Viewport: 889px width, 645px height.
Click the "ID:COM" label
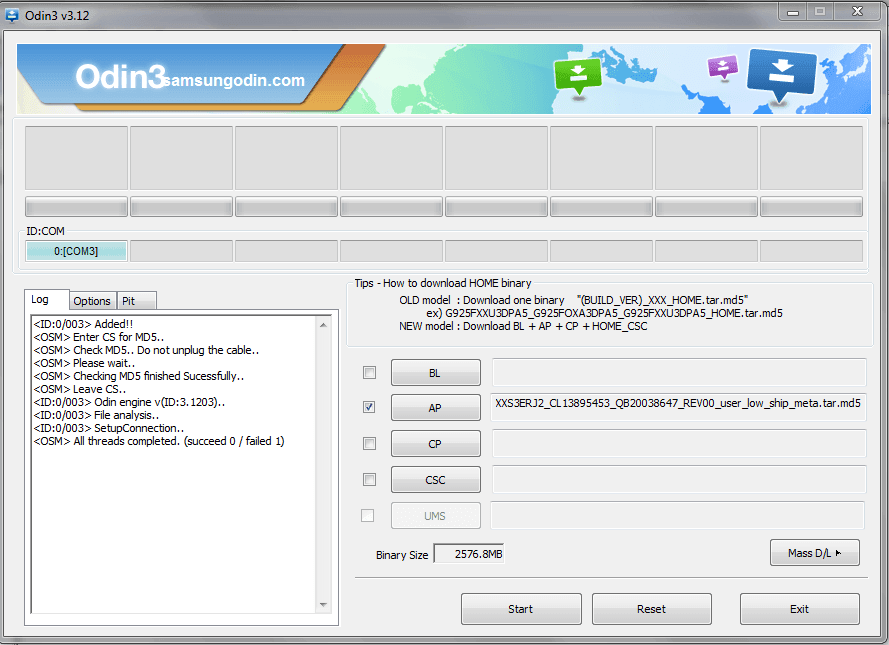45,231
